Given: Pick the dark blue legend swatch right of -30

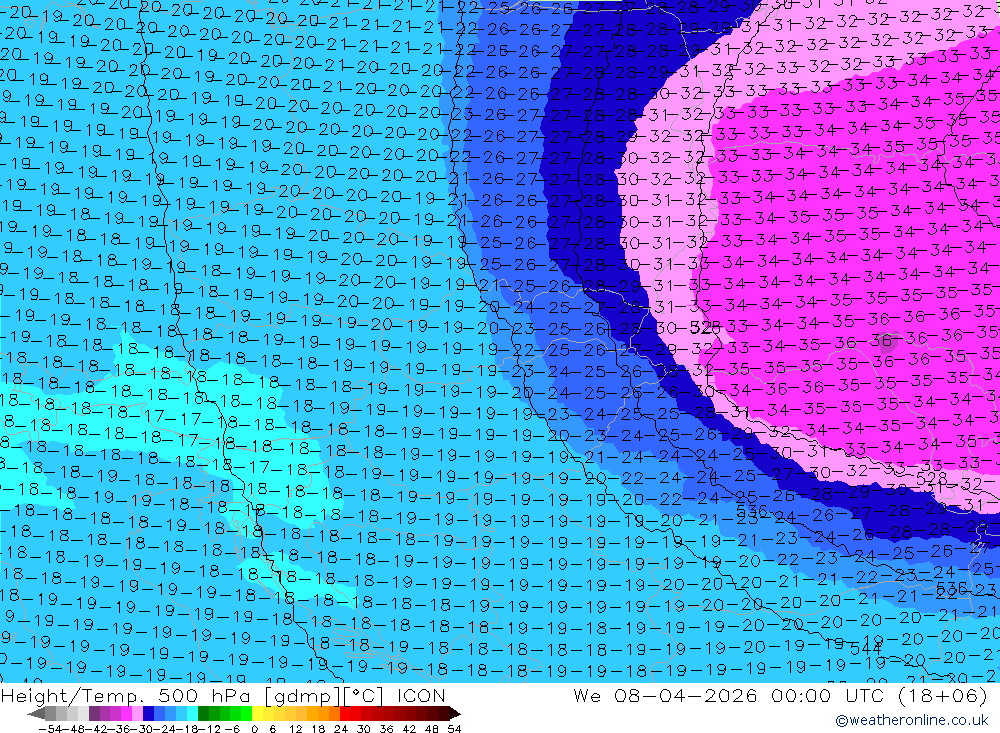Looking at the screenshot, I should (148, 714).
